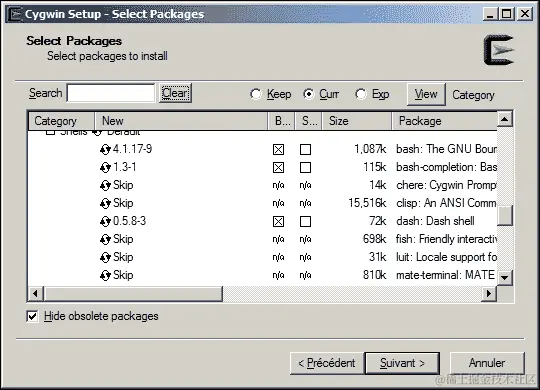Toggle source checkbox for bash-completion
Viewport: 540px width, 390px height.
coord(305,167)
